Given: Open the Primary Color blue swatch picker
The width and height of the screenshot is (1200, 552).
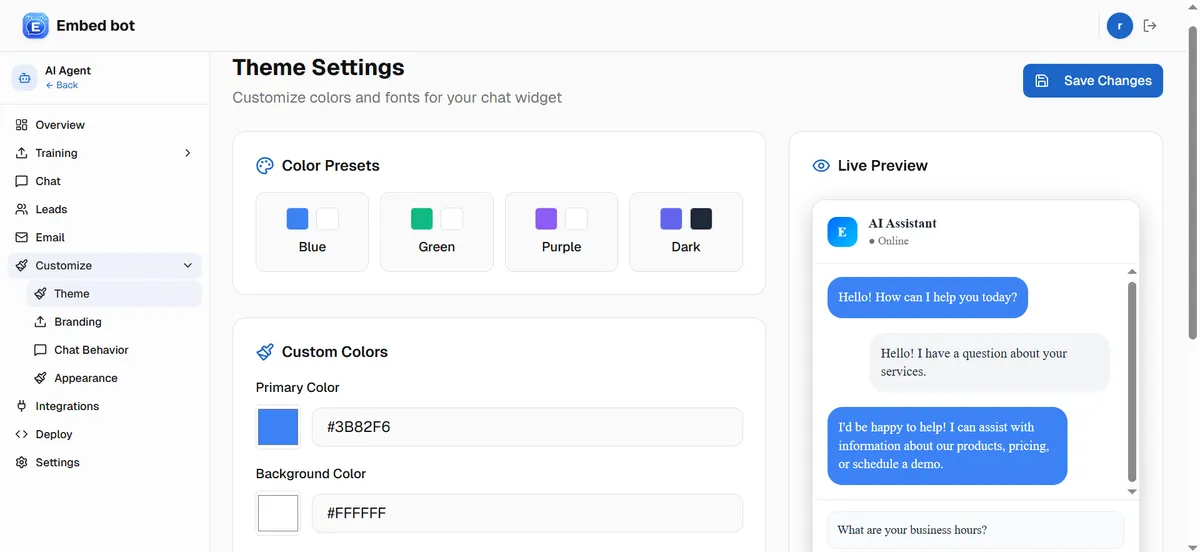Looking at the screenshot, I should point(278,427).
